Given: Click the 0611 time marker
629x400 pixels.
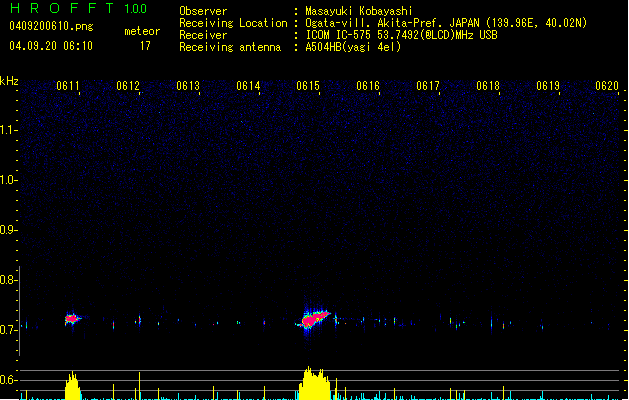Looking at the screenshot, I should pyautogui.click(x=68, y=86).
